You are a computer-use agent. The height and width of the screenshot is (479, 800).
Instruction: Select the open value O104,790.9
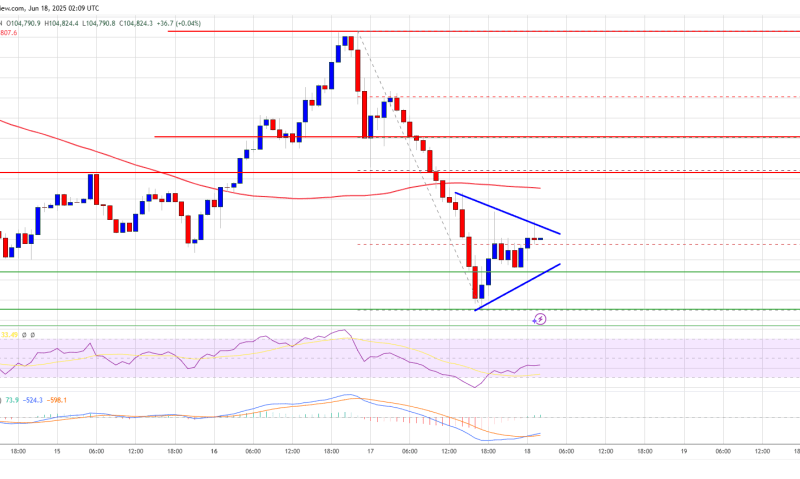point(21,23)
